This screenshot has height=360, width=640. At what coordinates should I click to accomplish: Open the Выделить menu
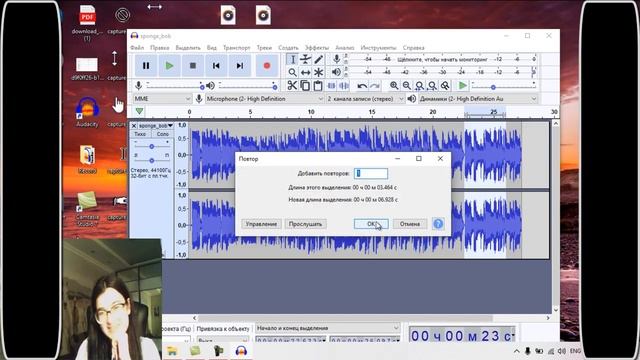tap(188, 48)
